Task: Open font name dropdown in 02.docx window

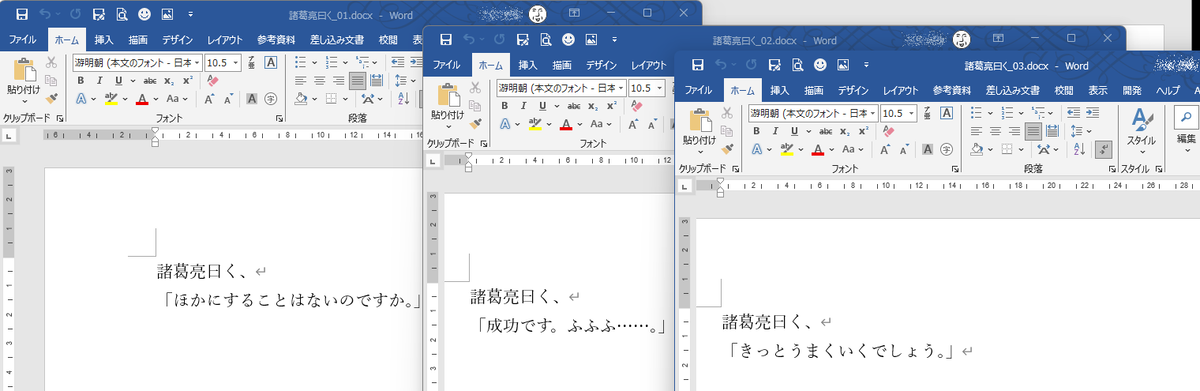Action: point(620,88)
